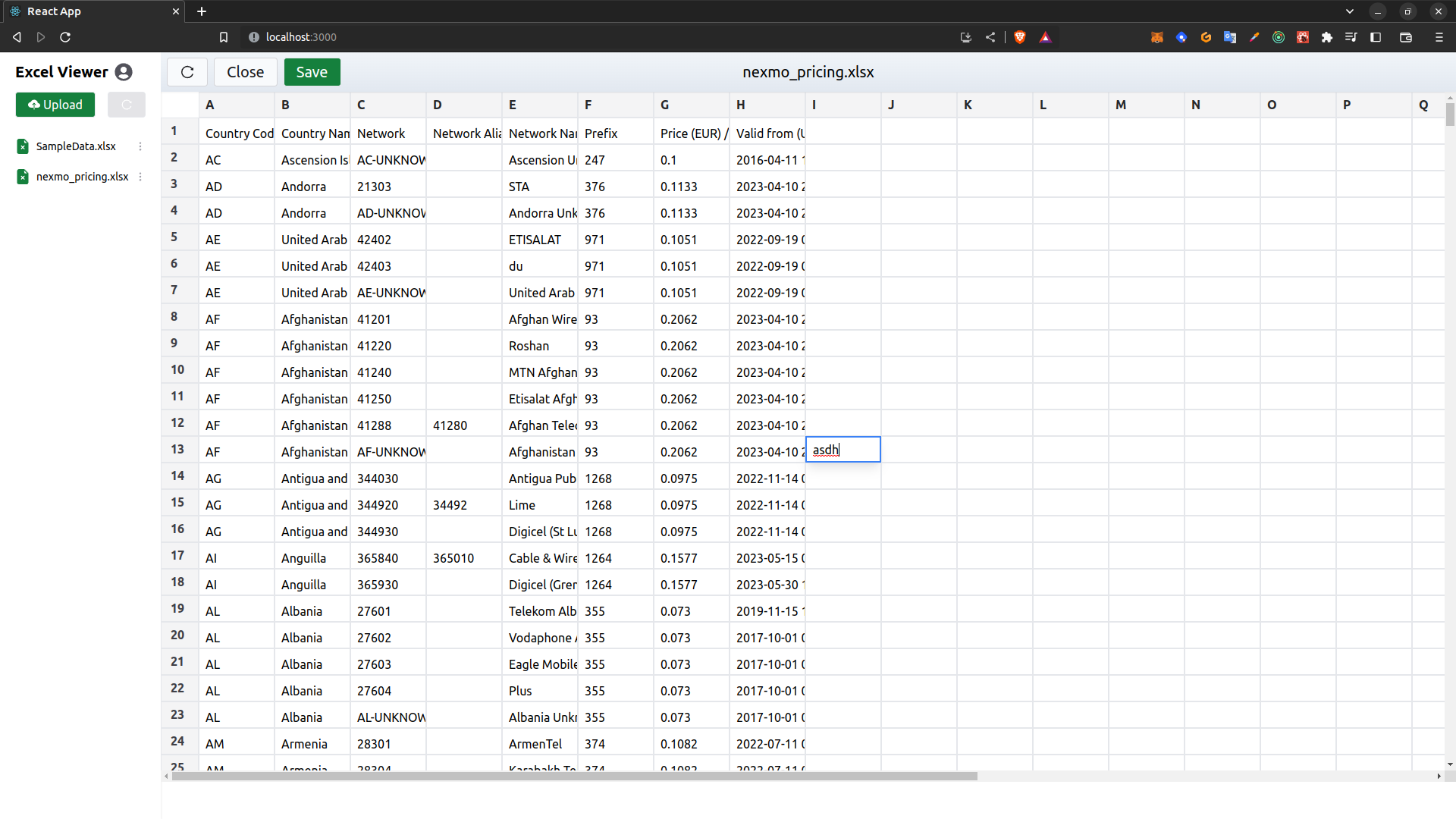Close the open spreadsheet file
1456x819 pixels.
245,72
